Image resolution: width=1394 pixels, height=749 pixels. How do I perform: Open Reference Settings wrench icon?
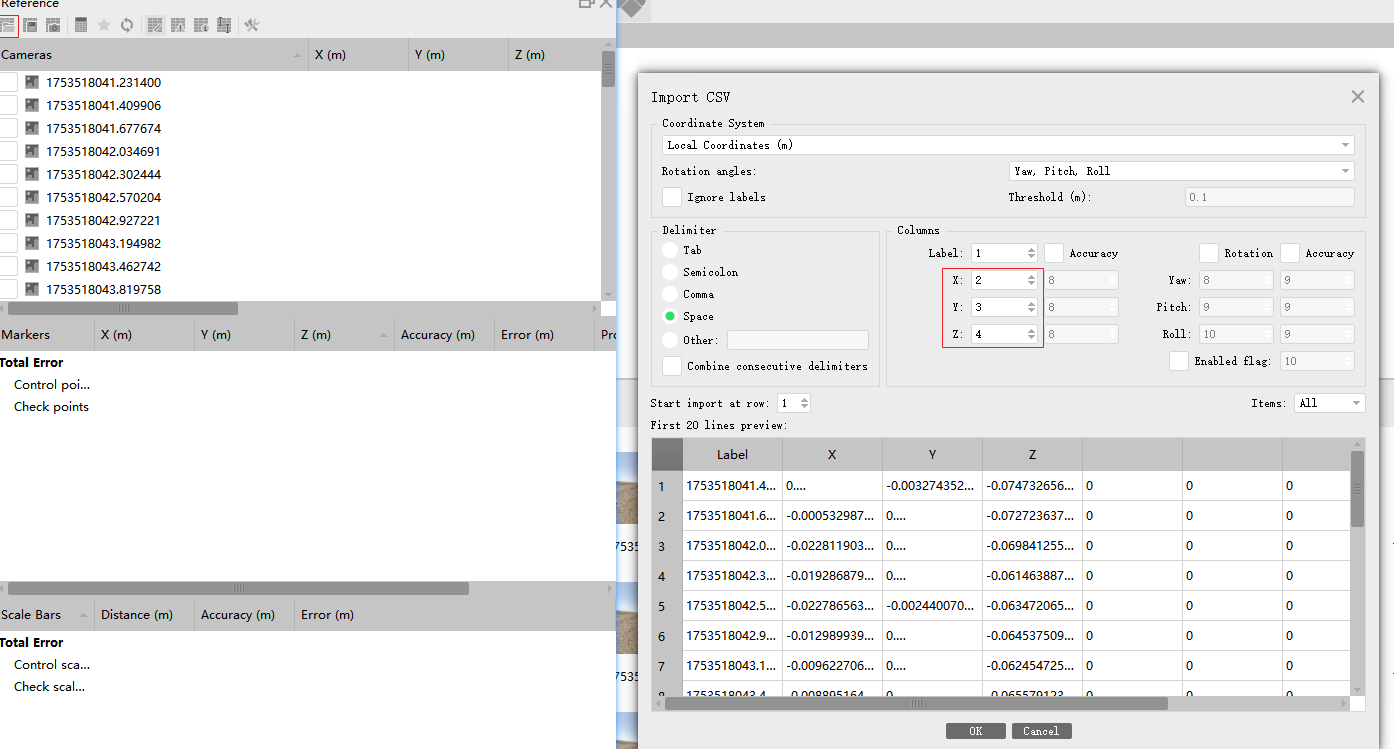point(252,25)
